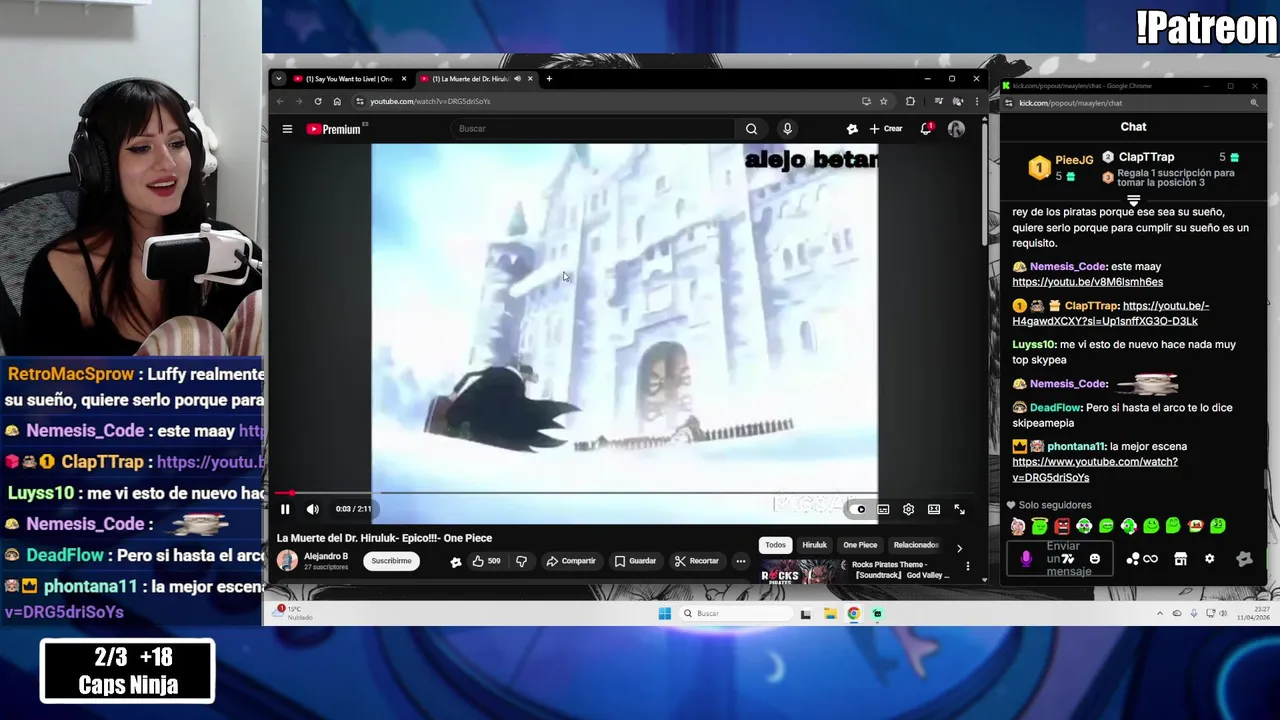
Task: Reload the YouTube page
Action: [x=318, y=101]
